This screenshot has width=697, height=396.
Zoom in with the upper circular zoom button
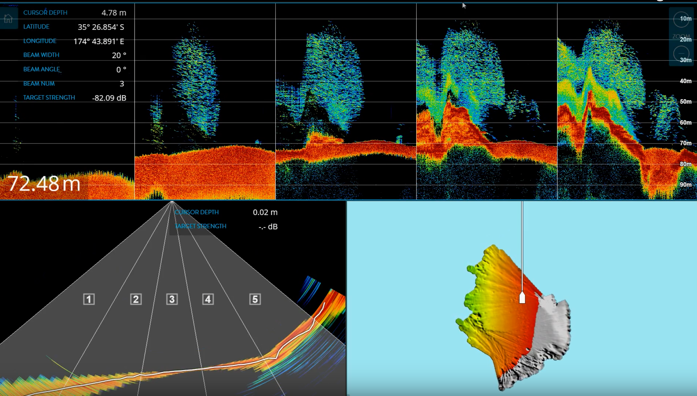tap(681, 20)
